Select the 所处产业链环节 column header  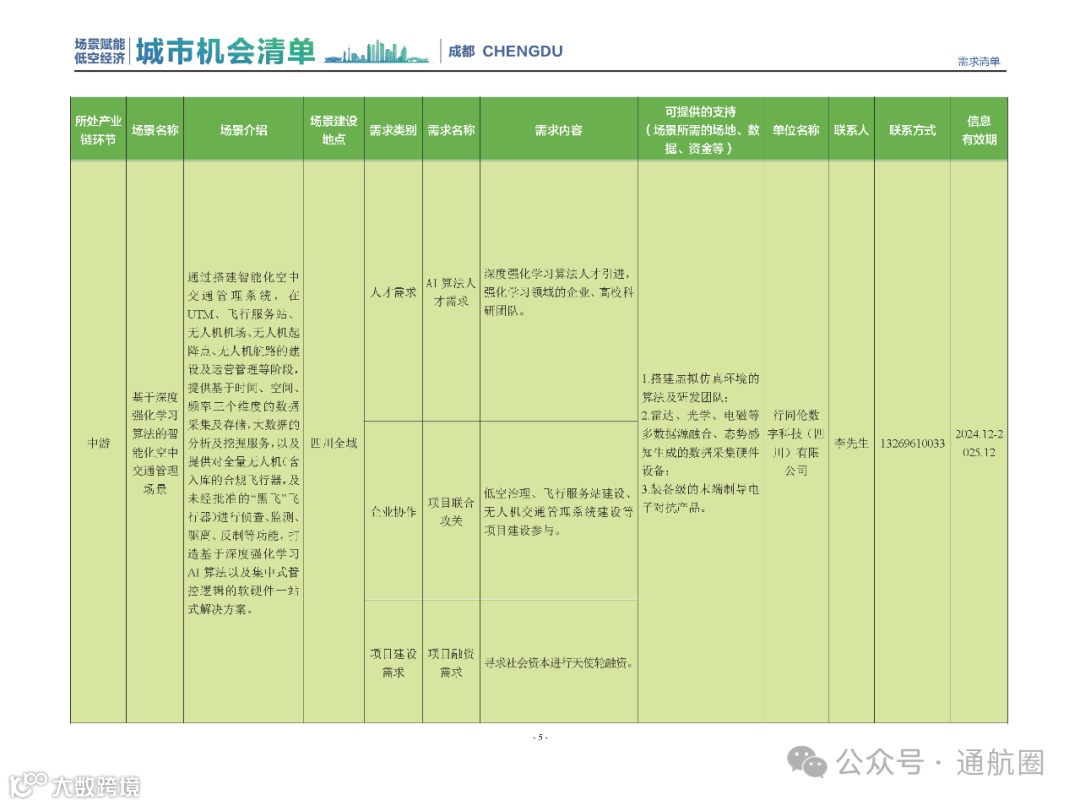pyautogui.click(x=98, y=130)
